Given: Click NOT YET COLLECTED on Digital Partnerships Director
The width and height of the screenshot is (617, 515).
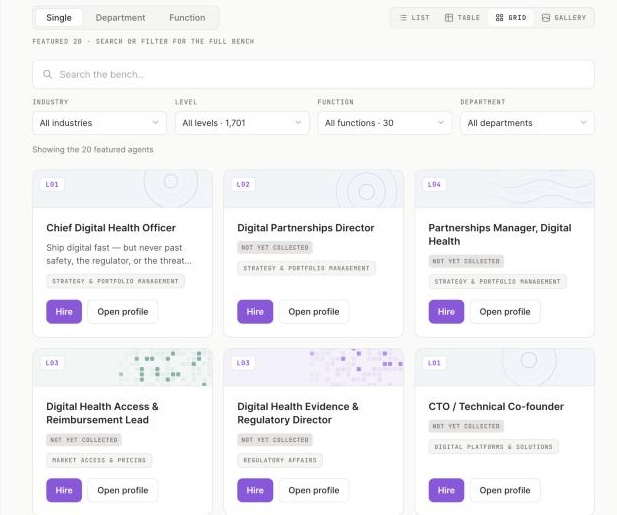Looking at the screenshot, I should click(275, 247).
